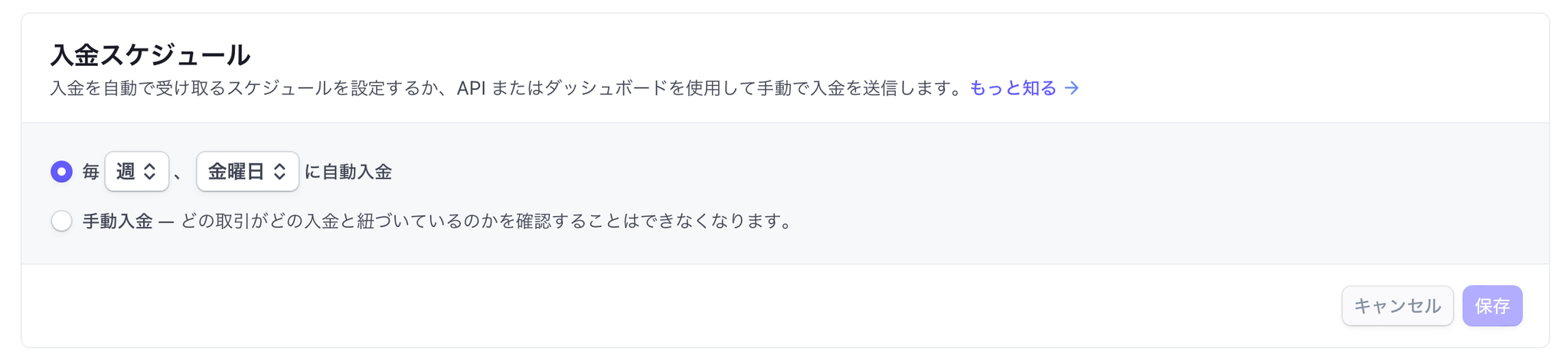Click the 保存 button
Image resolution: width=1568 pixels, height=358 pixels.
(1491, 306)
